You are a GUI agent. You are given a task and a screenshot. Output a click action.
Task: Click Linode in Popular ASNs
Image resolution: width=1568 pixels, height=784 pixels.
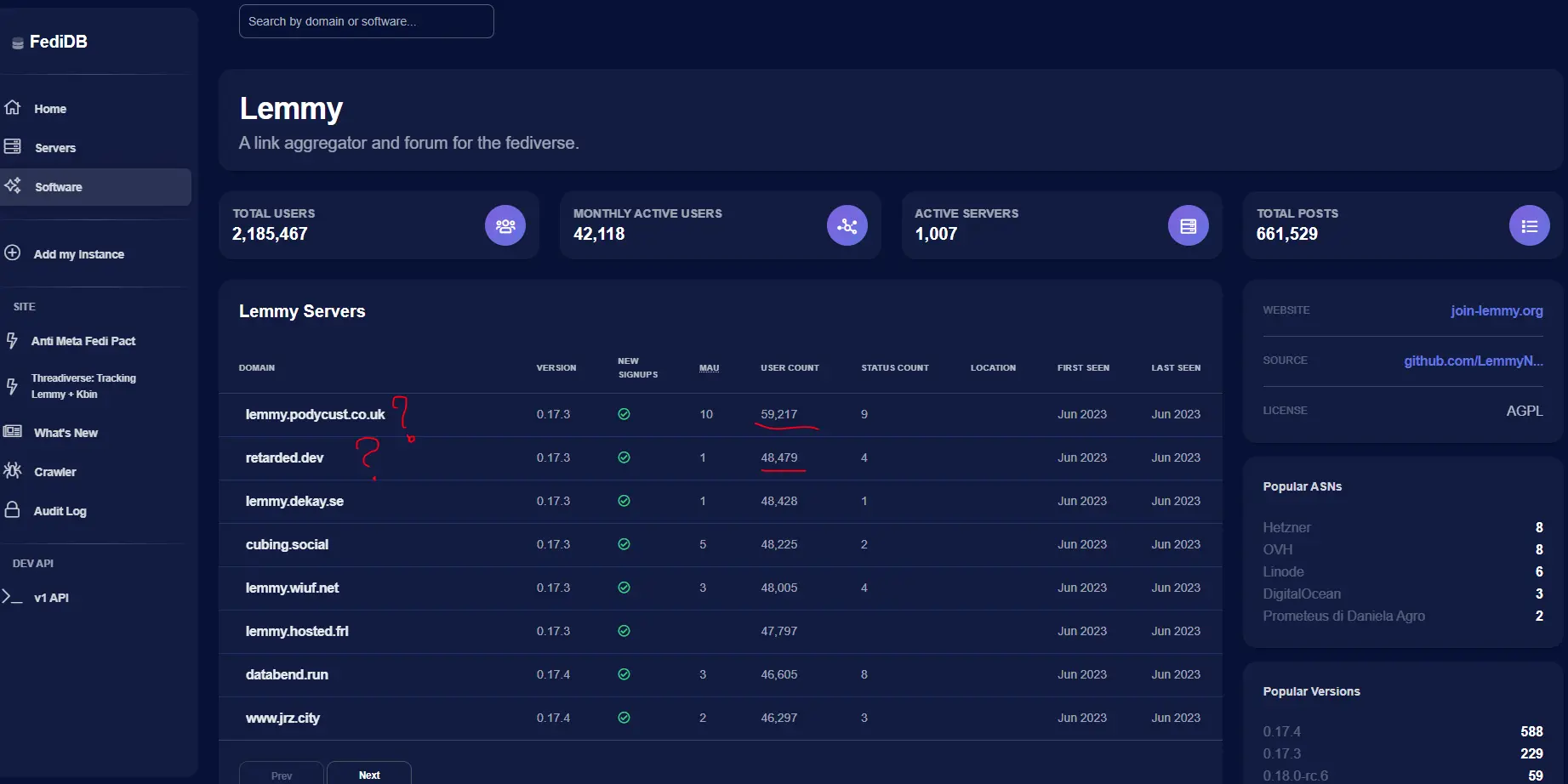[x=1283, y=571]
